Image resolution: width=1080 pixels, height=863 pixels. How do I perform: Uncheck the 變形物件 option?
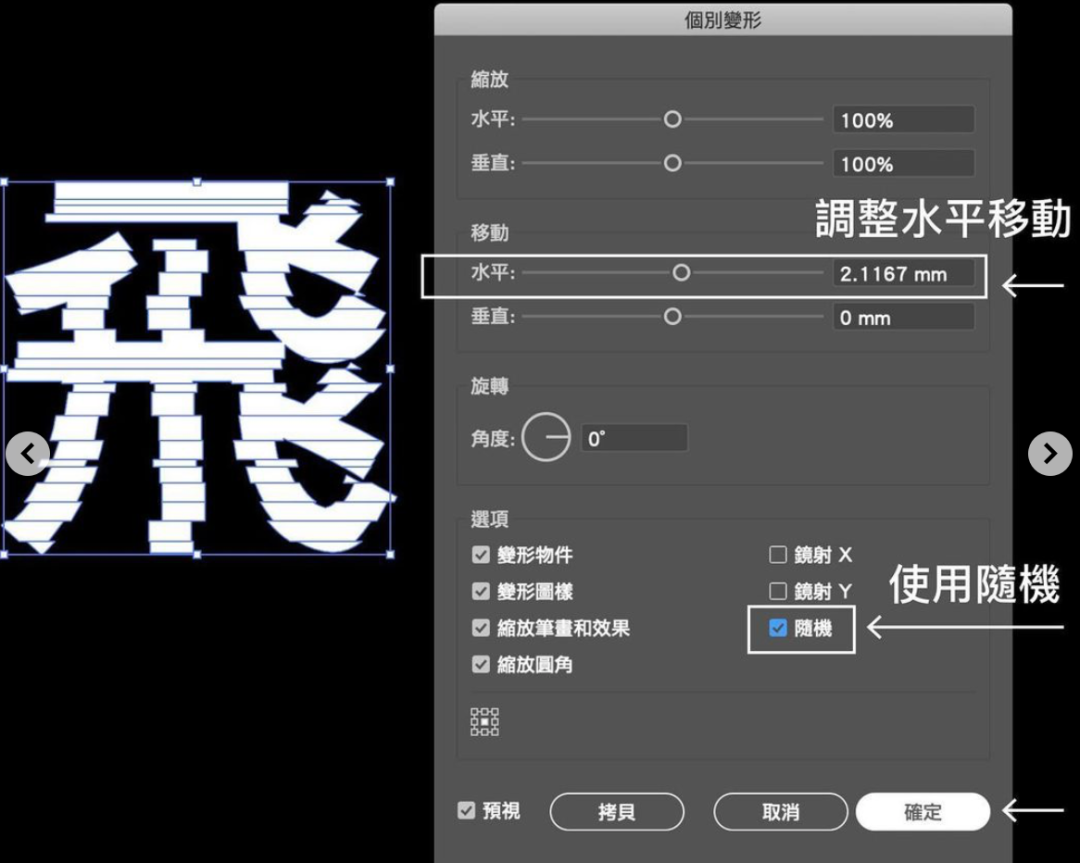tap(481, 555)
